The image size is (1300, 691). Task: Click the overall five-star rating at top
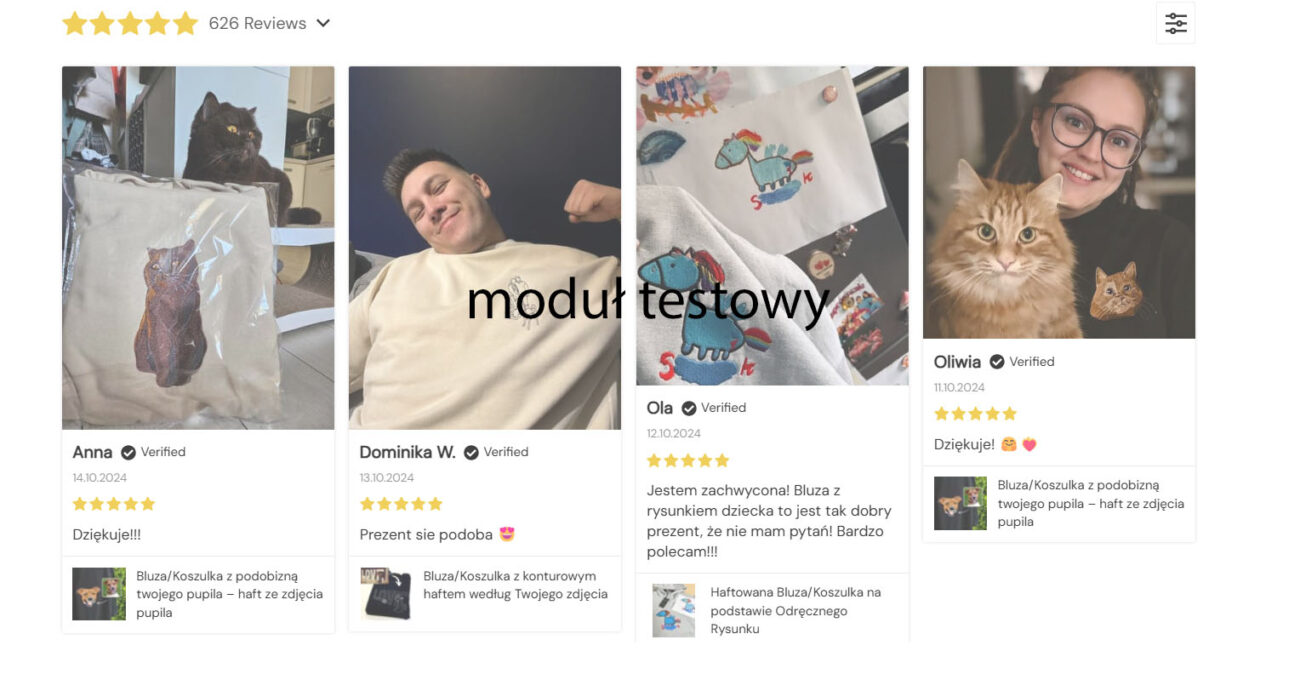tap(130, 23)
